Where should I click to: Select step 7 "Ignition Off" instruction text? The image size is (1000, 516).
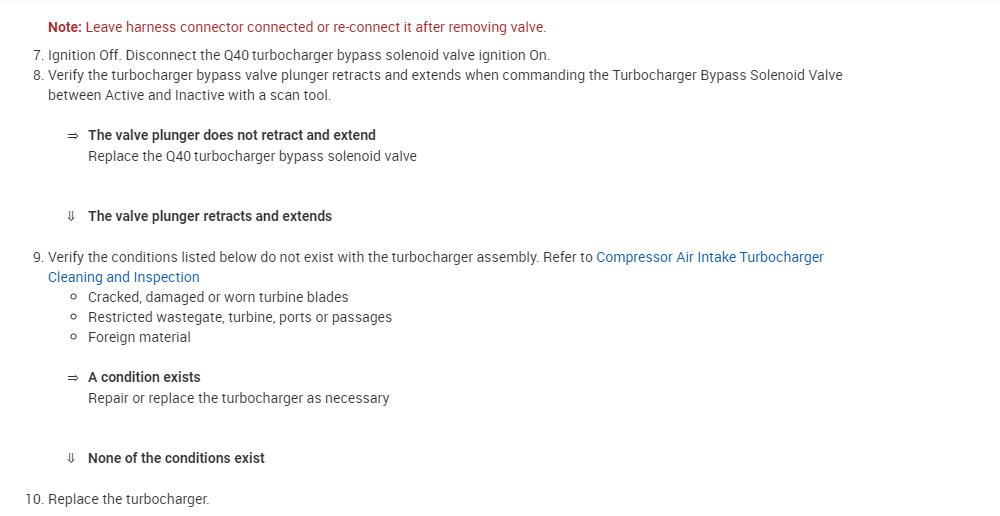pos(298,55)
